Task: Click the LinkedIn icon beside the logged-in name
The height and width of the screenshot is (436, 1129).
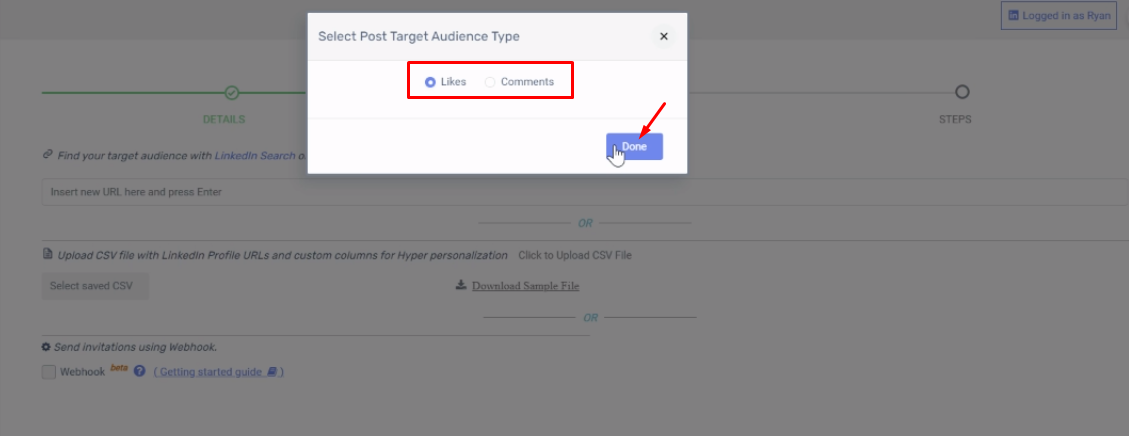Action: [x=1013, y=15]
